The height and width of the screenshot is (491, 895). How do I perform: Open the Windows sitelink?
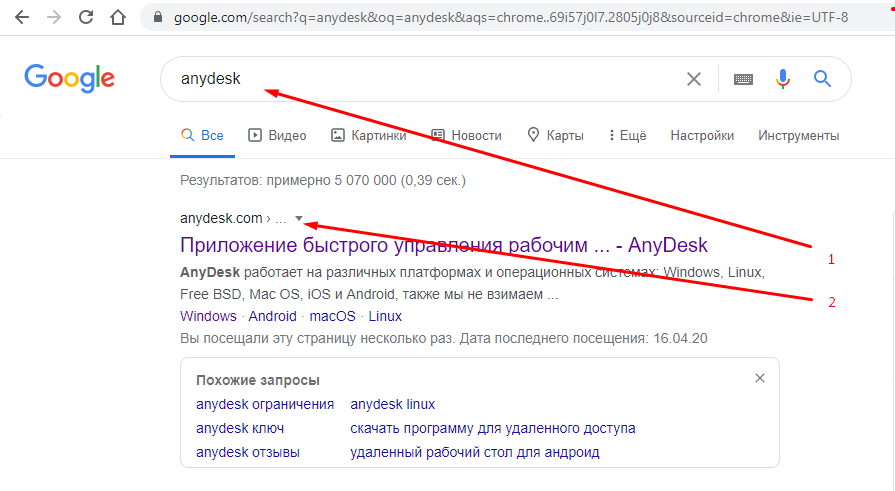point(208,316)
